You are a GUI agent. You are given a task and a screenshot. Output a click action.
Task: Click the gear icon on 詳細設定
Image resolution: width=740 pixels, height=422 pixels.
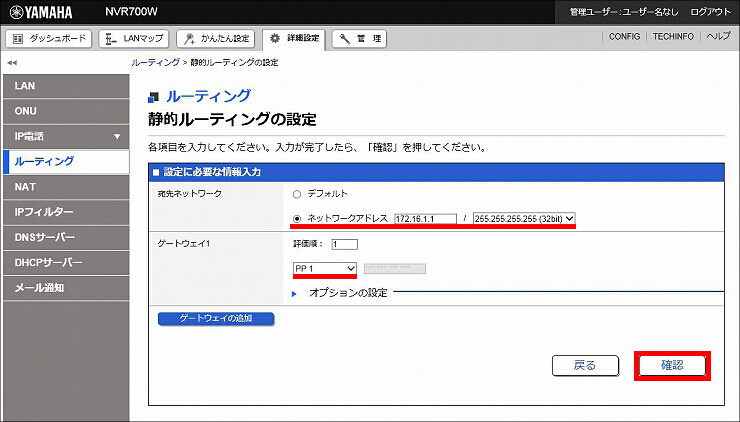(x=275, y=38)
